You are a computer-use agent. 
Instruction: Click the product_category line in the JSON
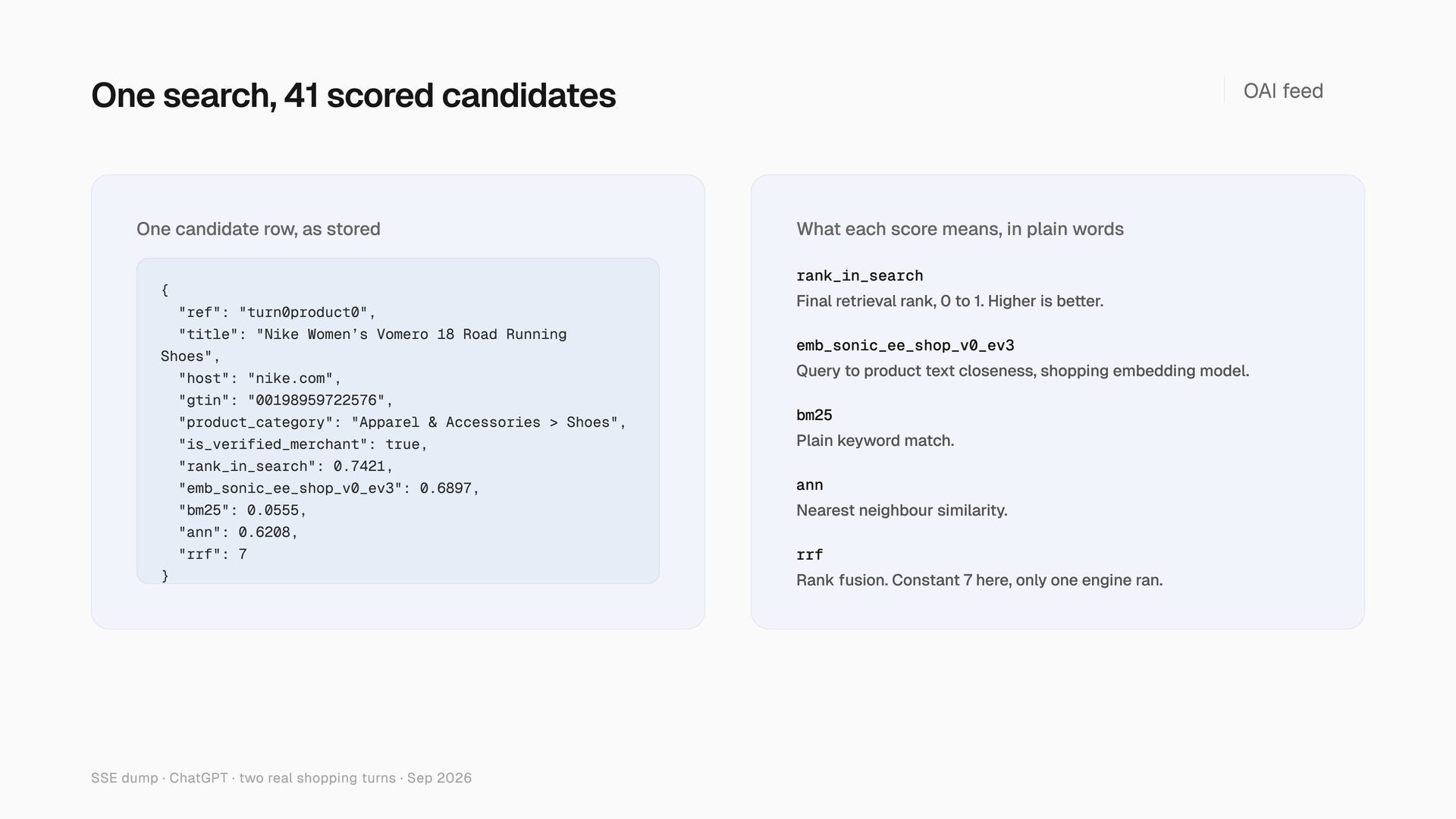click(403, 422)
